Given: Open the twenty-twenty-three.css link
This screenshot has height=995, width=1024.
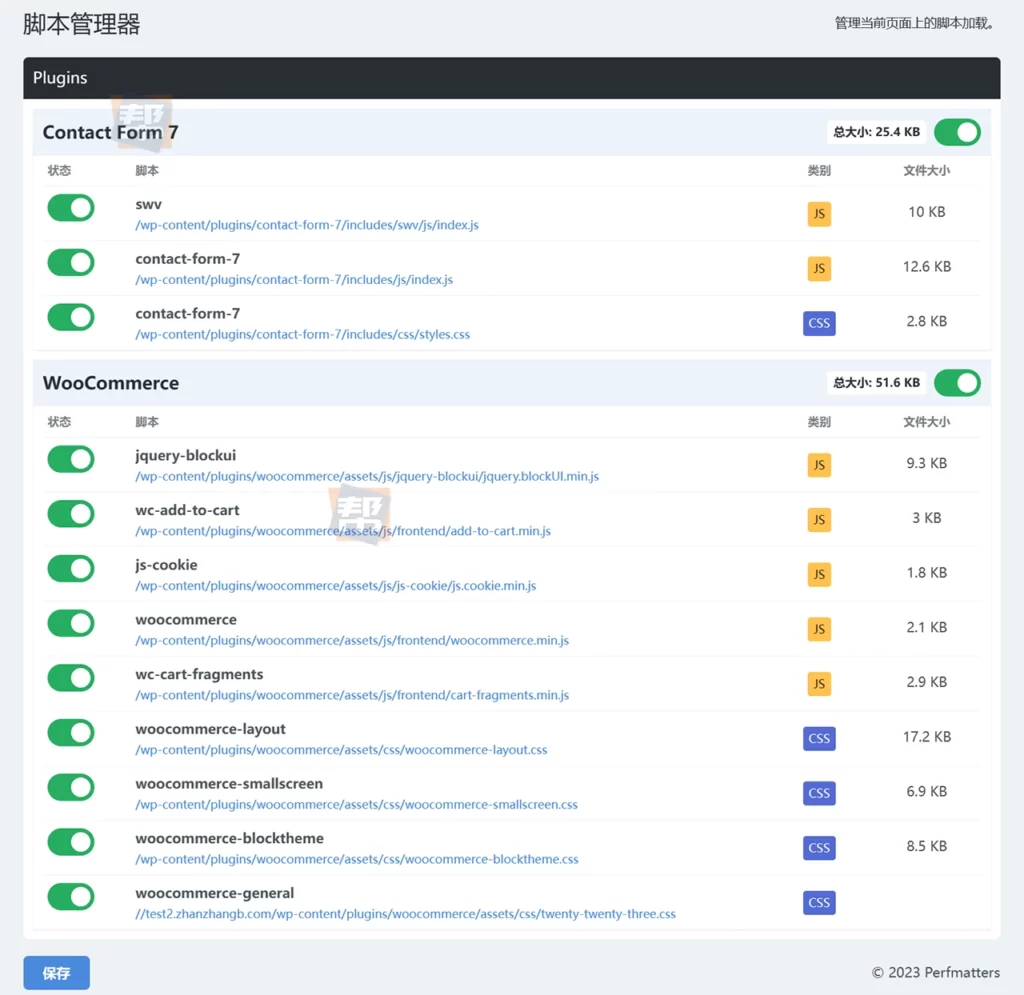Looking at the screenshot, I should [x=406, y=914].
